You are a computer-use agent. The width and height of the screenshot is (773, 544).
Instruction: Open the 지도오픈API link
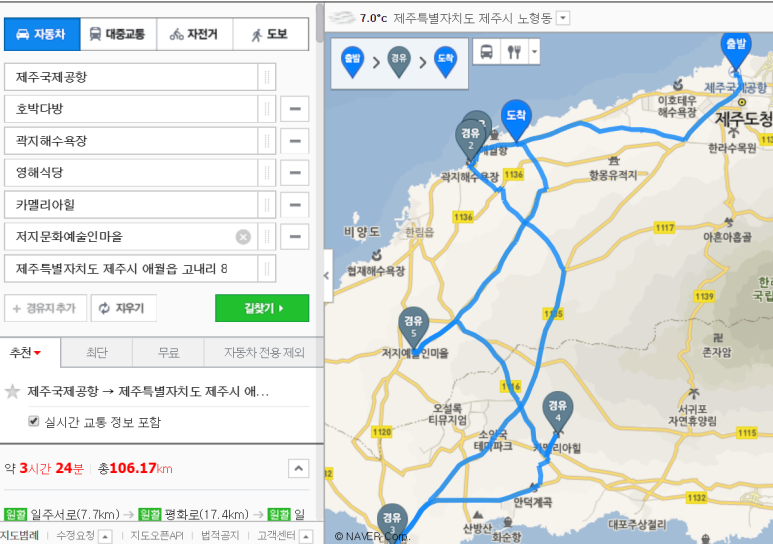point(157,536)
